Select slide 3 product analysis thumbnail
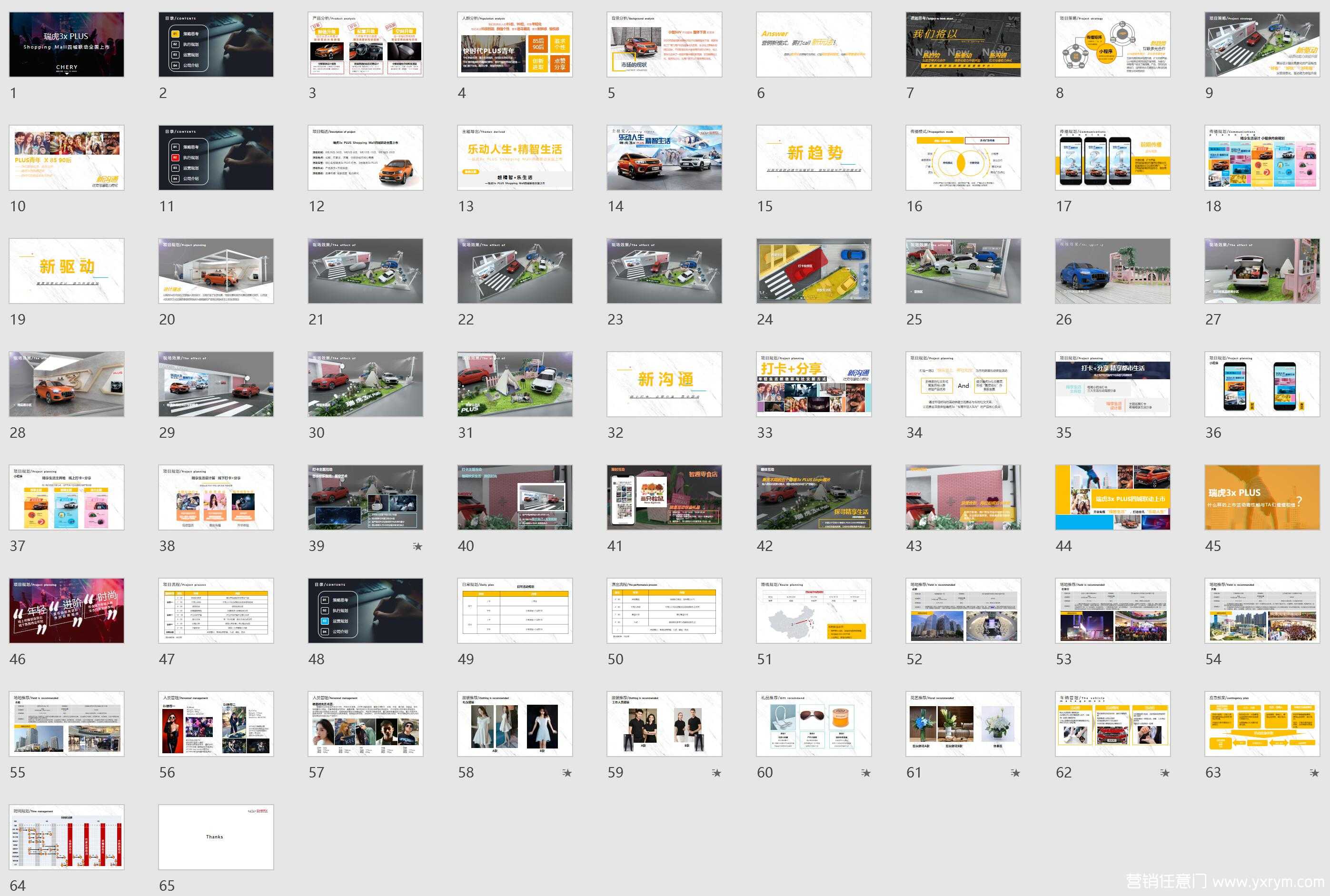The height and width of the screenshot is (896, 1330). click(366, 45)
